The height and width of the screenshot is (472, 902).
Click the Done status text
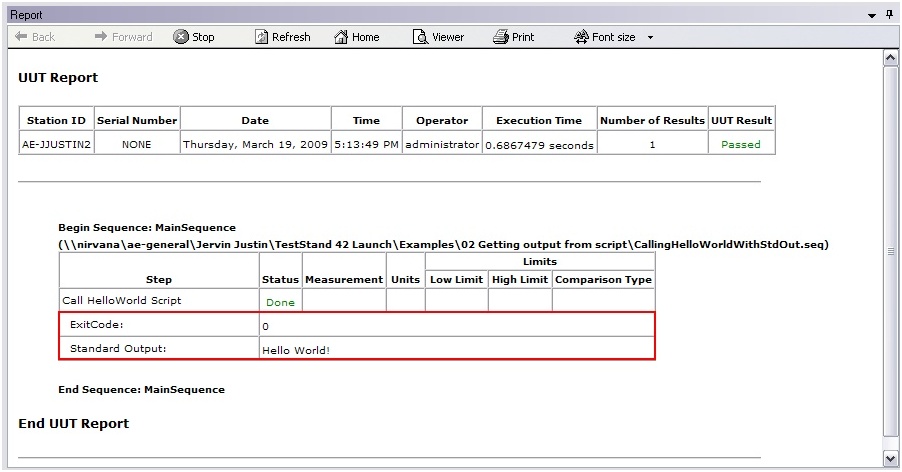pyautogui.click(x=280, y=302)
